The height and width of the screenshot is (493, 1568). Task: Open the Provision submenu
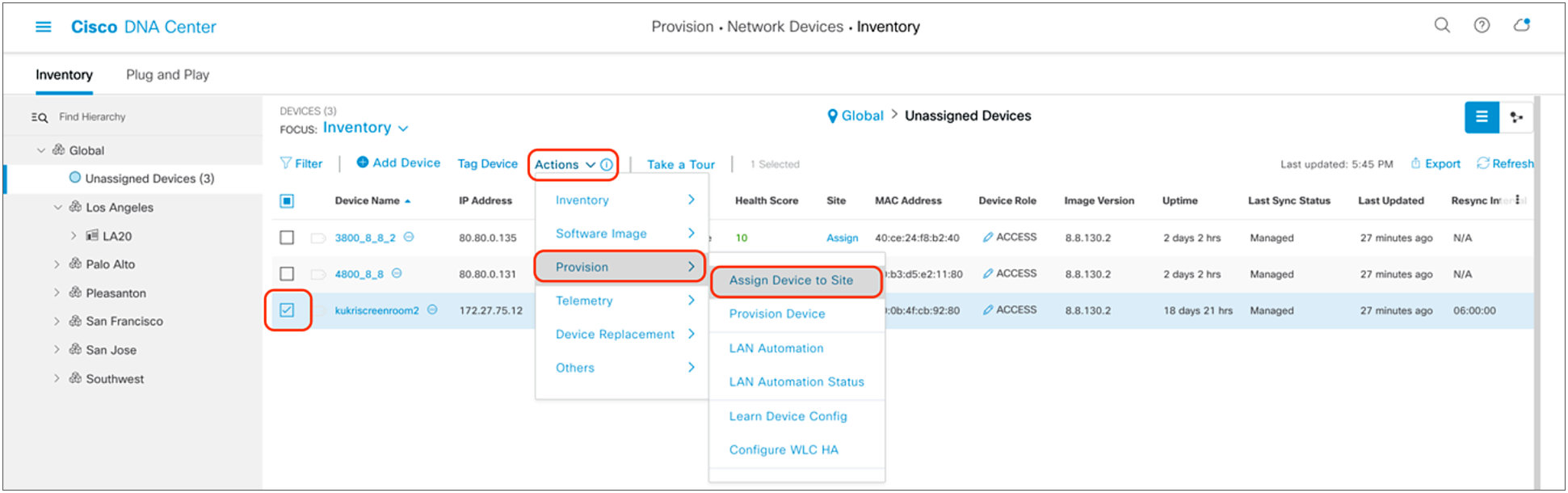620,267
